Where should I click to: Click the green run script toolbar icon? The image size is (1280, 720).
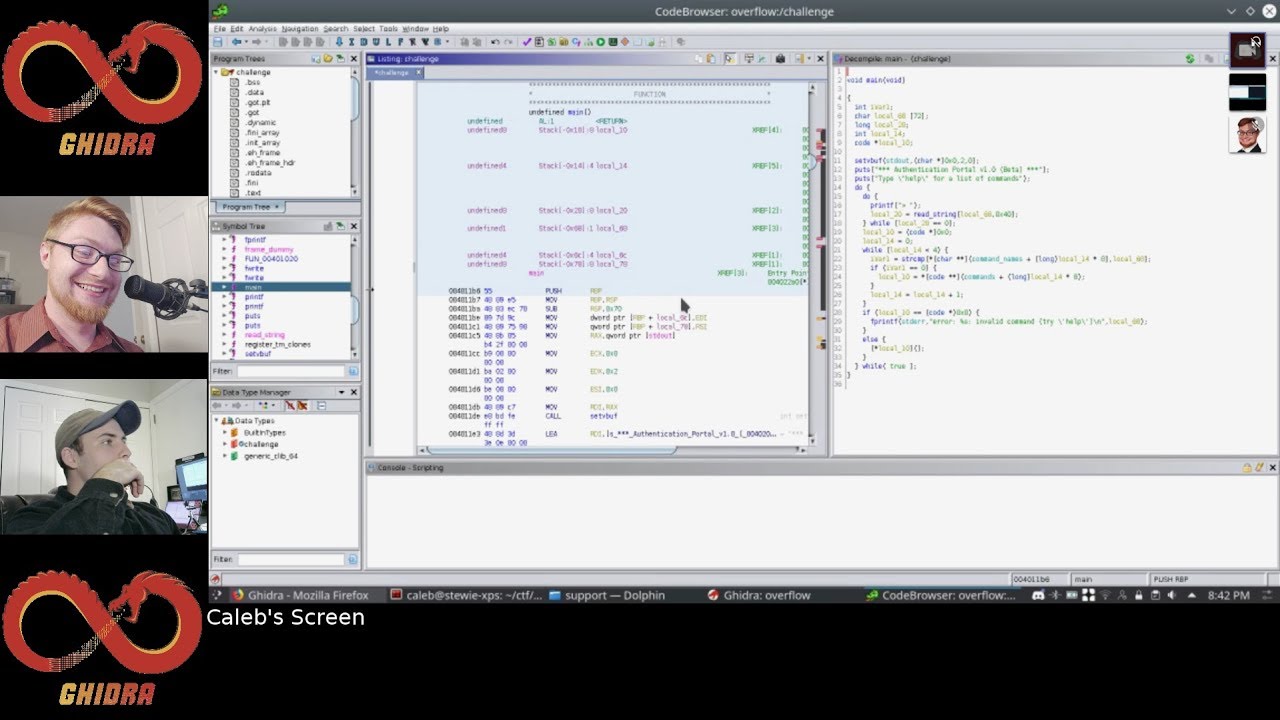coord(601,42)
